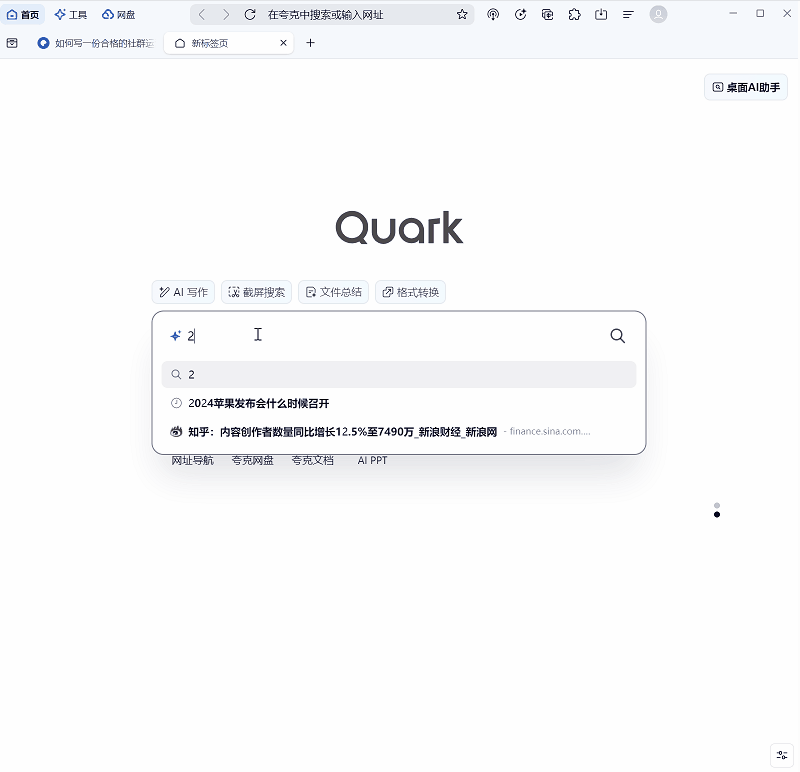Select the suggestion row "2"
The image size is (800, 772).
(x=399, y=375)
